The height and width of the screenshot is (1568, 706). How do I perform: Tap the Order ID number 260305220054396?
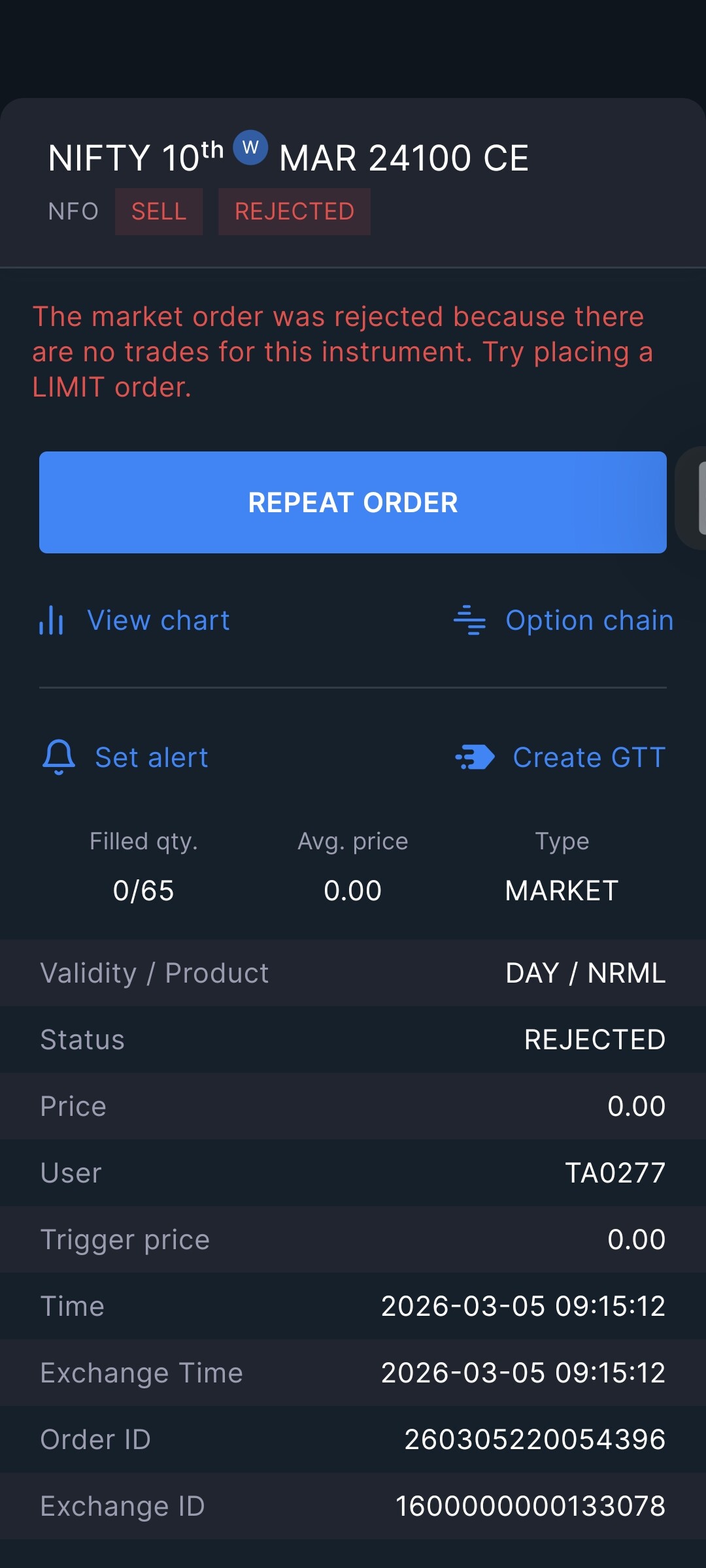point(535,1439)
